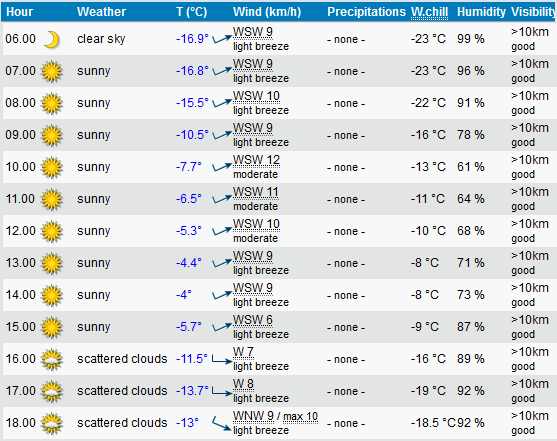The image size is (557, 441).
Task: Click the WNW 9 wind link
Action: [253, 416]
